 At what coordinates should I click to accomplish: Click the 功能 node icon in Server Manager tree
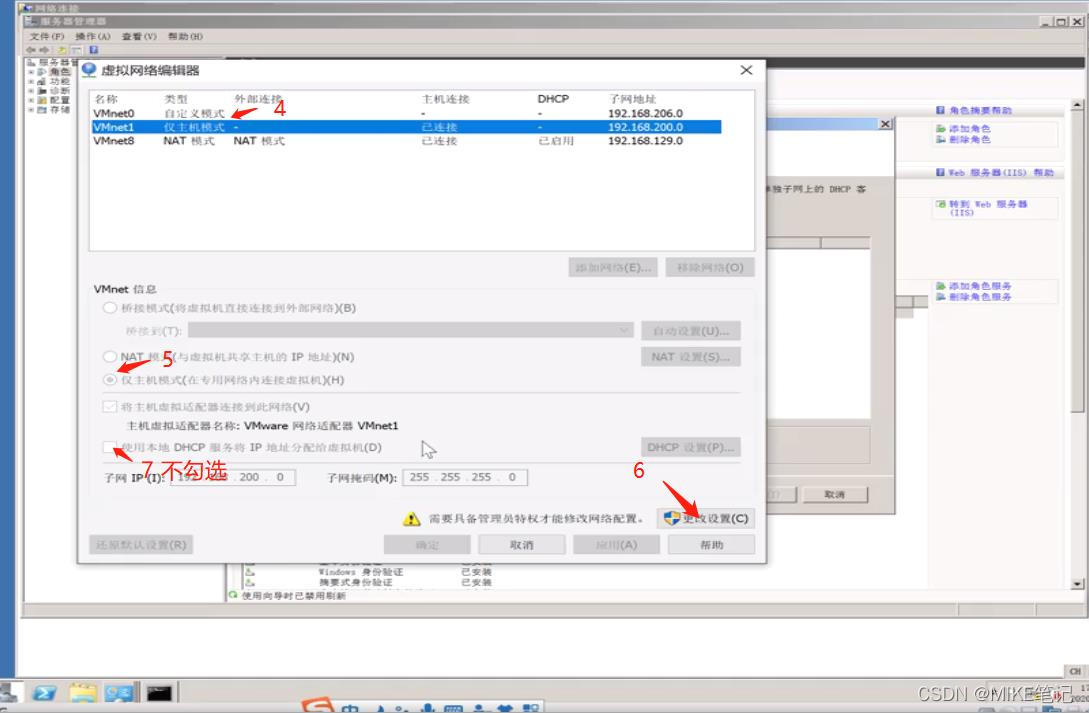(x=42, y=82)
